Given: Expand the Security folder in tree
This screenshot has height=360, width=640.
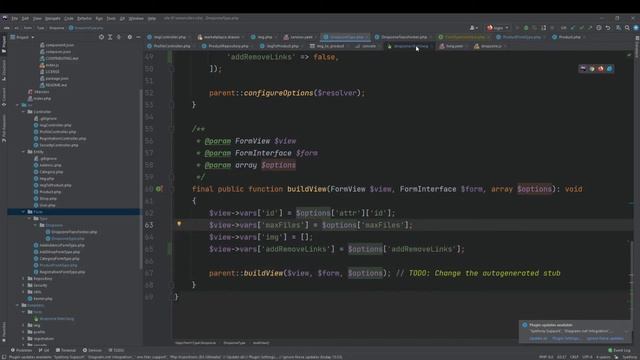Looking at the screenshot, I should pos(23,285).
